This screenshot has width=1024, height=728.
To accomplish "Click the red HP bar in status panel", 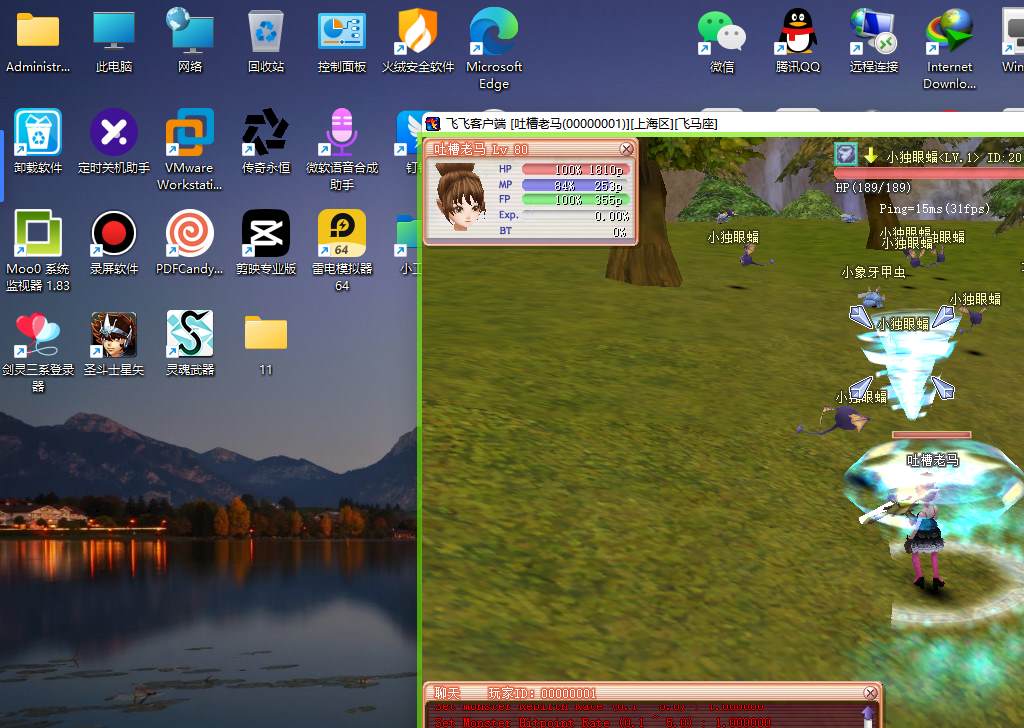I will coord(575,170).
